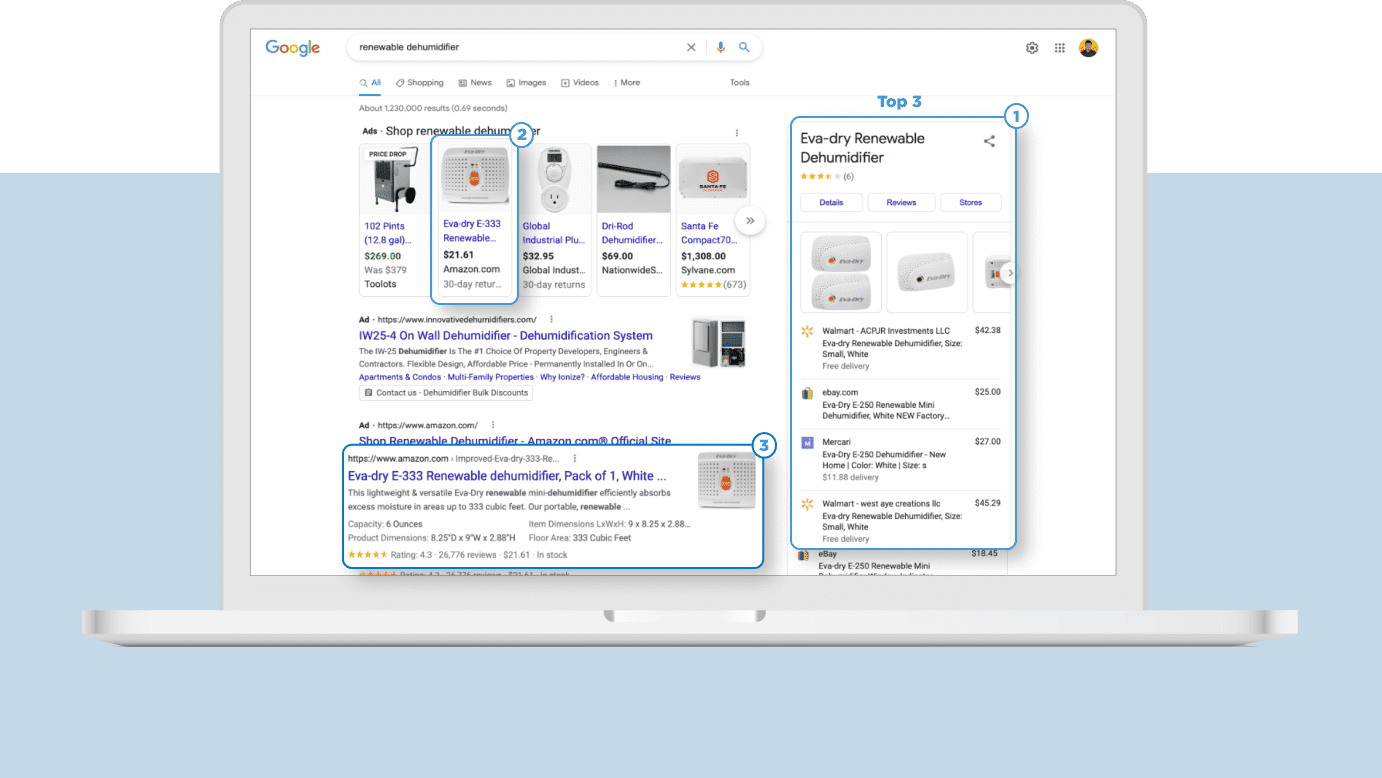Screen dimensions: 1382x778
Task: Click the single Eva-dry unit product image
Action: (927, 272)
